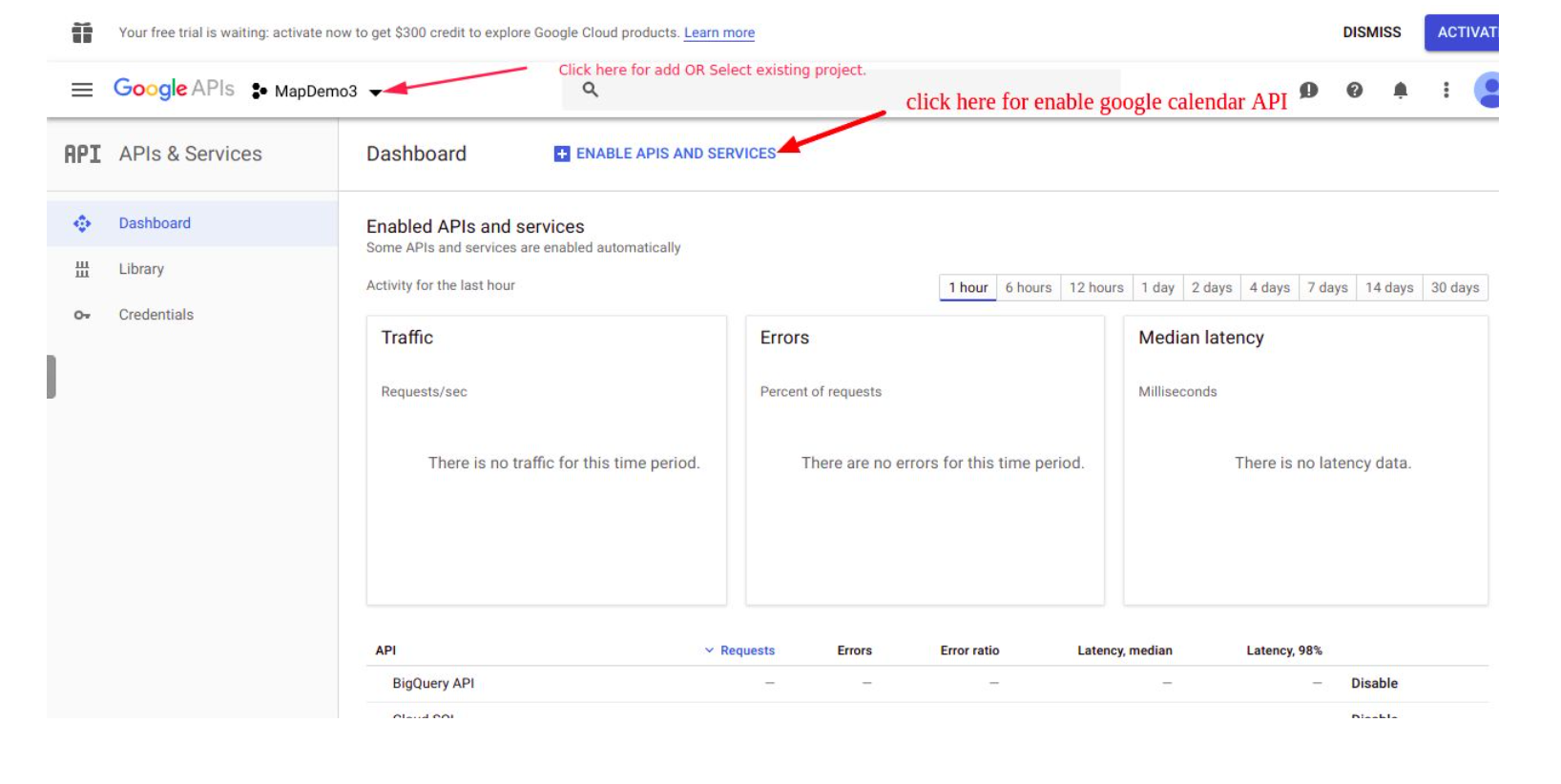Expand the MapDemo3 project selector dropdown
Image resolution: width=1561 pixels, height=784 pixels.
tap(376, 92)
